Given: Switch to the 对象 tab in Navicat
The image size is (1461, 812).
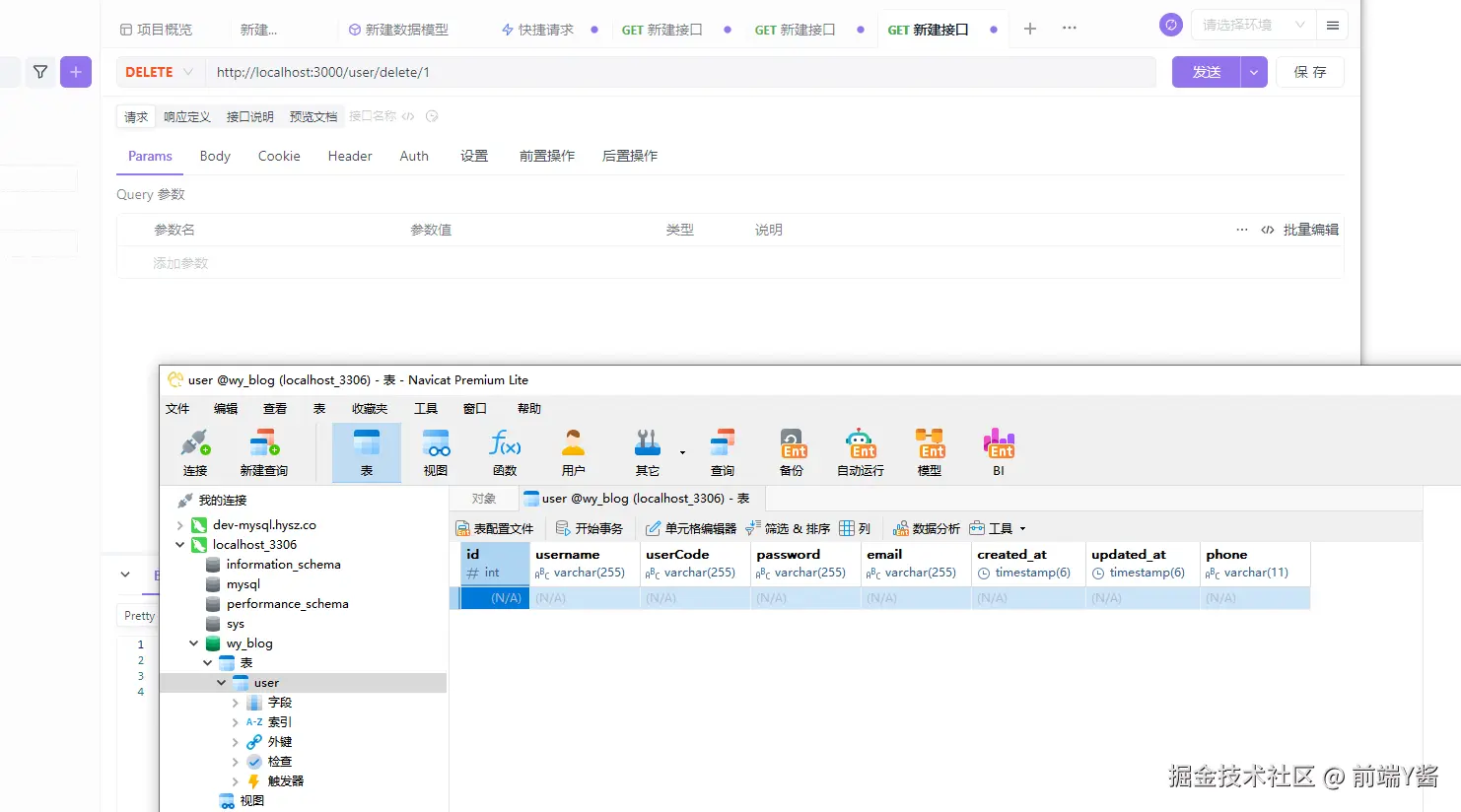Looking at the screenshot, I should click(x=483, y=499).
